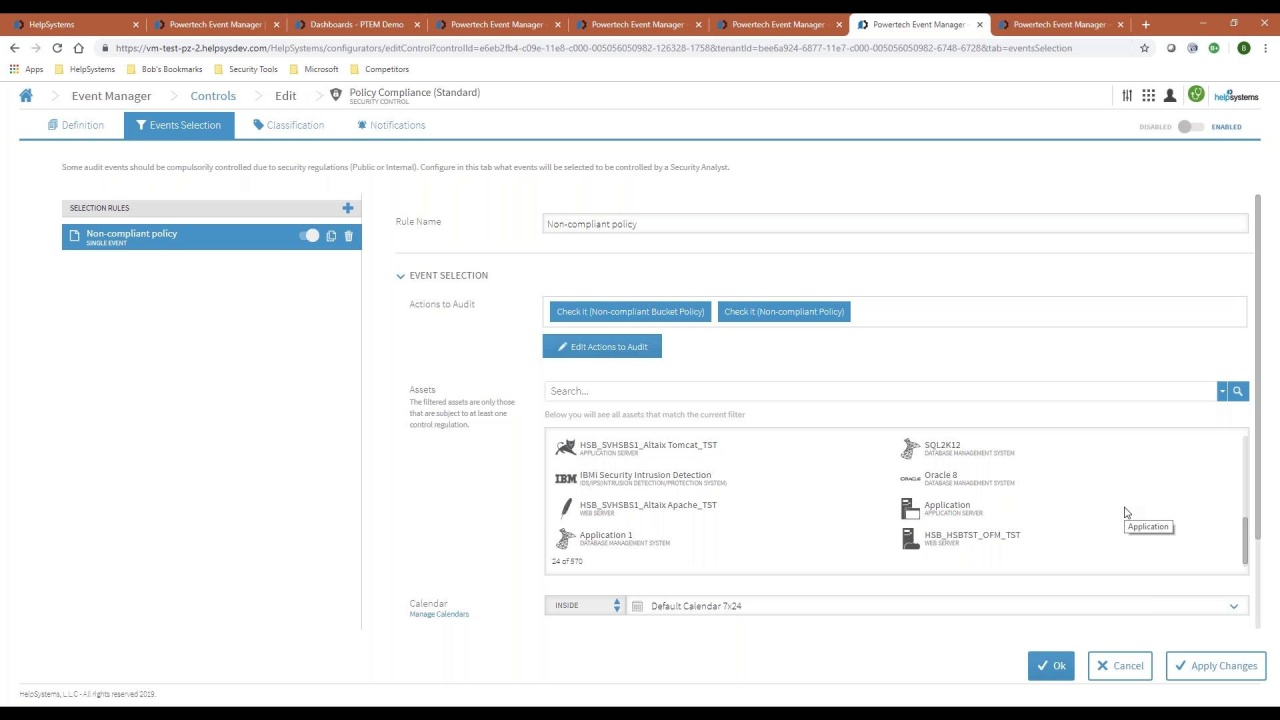Click the green HelpSystems status icon

point(1196,95)
